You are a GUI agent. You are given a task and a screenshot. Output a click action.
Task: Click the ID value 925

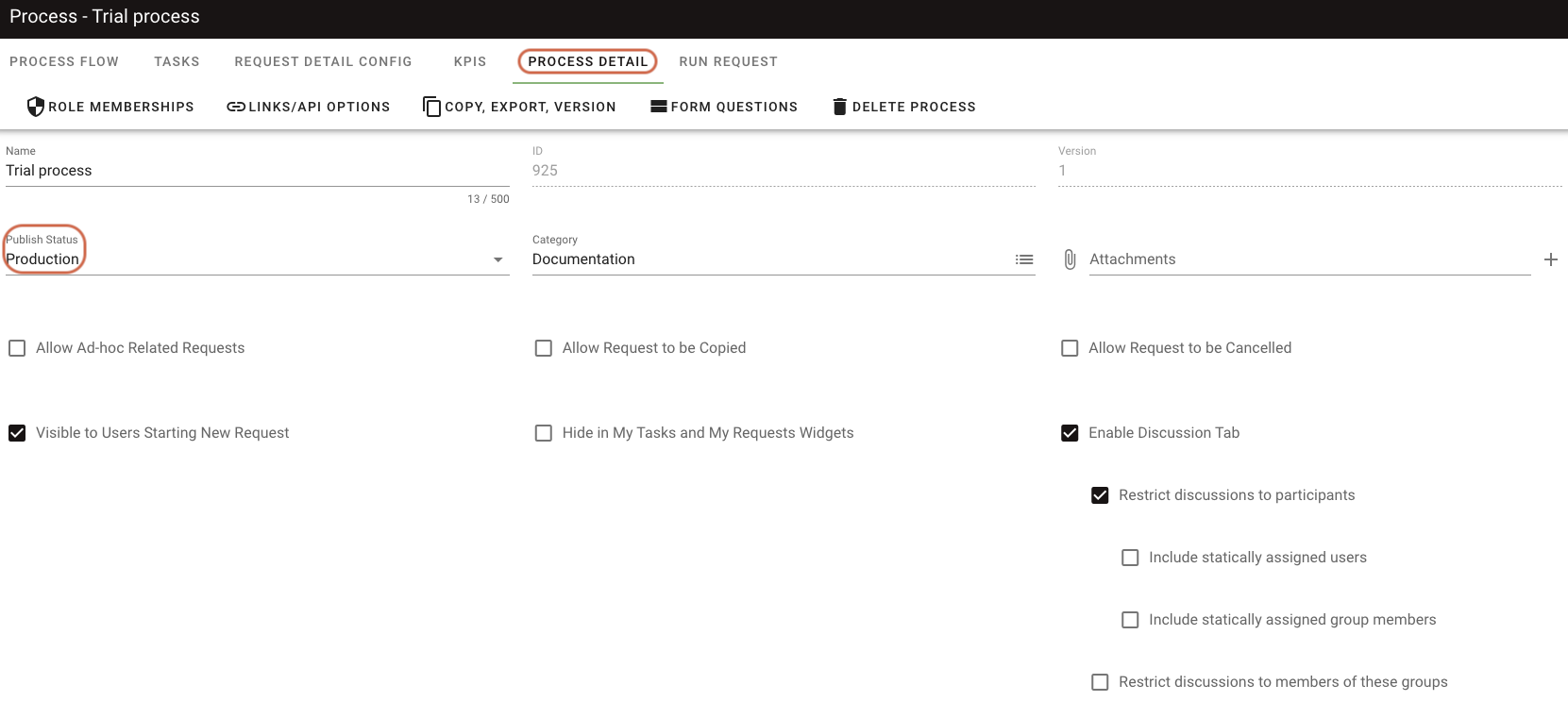click(545, 171)
